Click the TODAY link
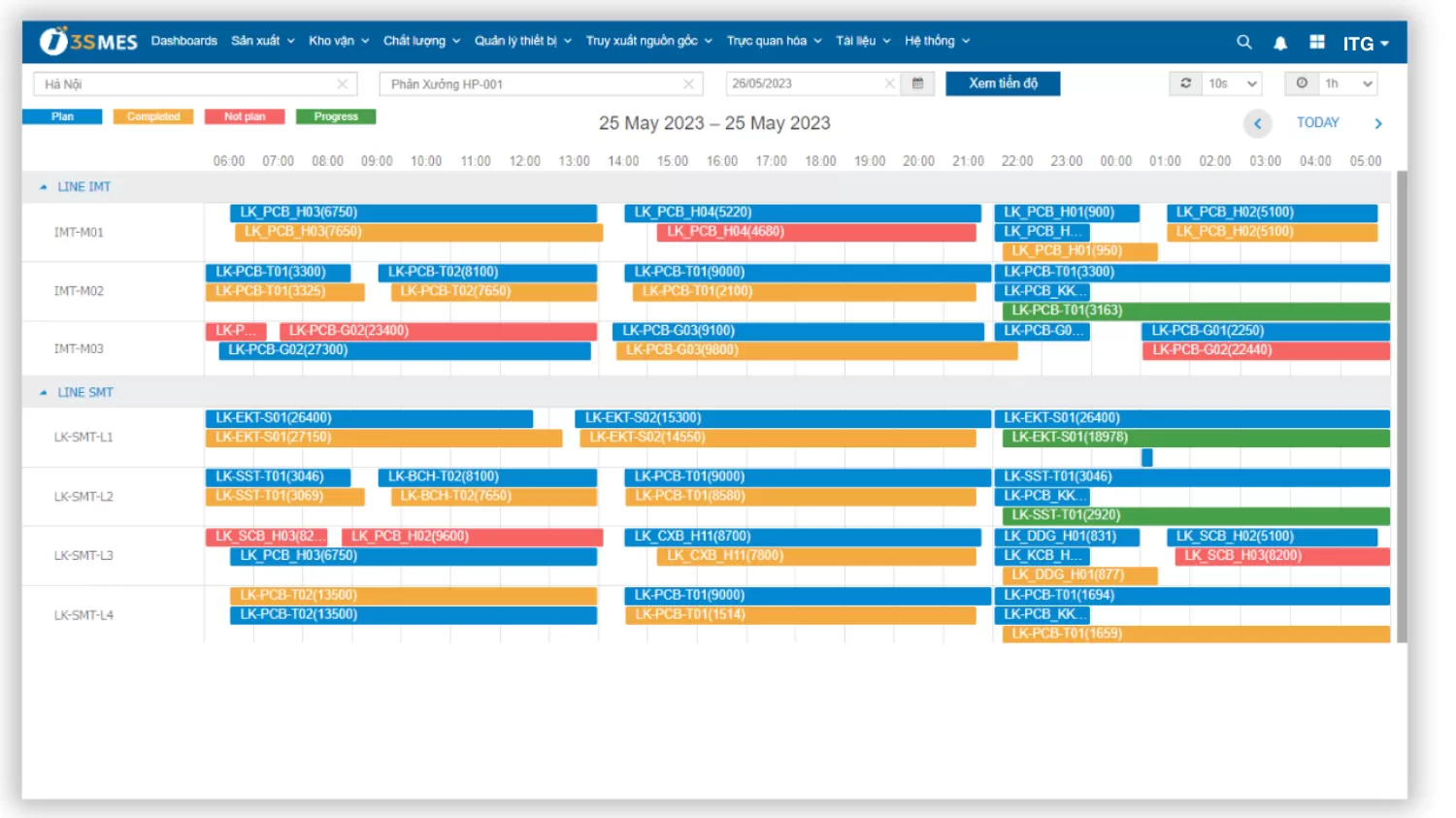This screenshot has width=1456, height=818. tap(1317, 122)
